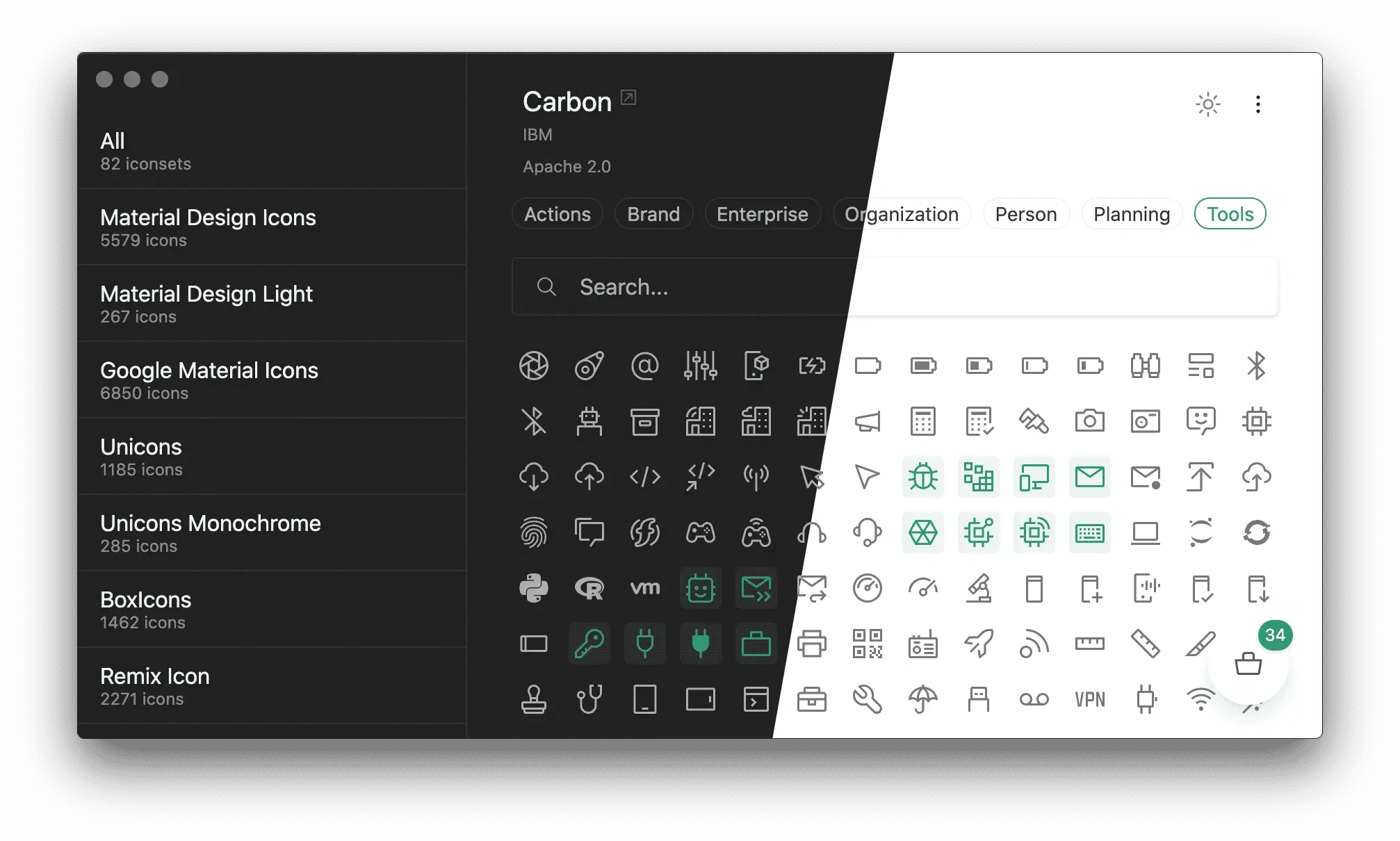Select the Planning category tab
This screenshot has width=1400, height=841.
pos(1131,213)
